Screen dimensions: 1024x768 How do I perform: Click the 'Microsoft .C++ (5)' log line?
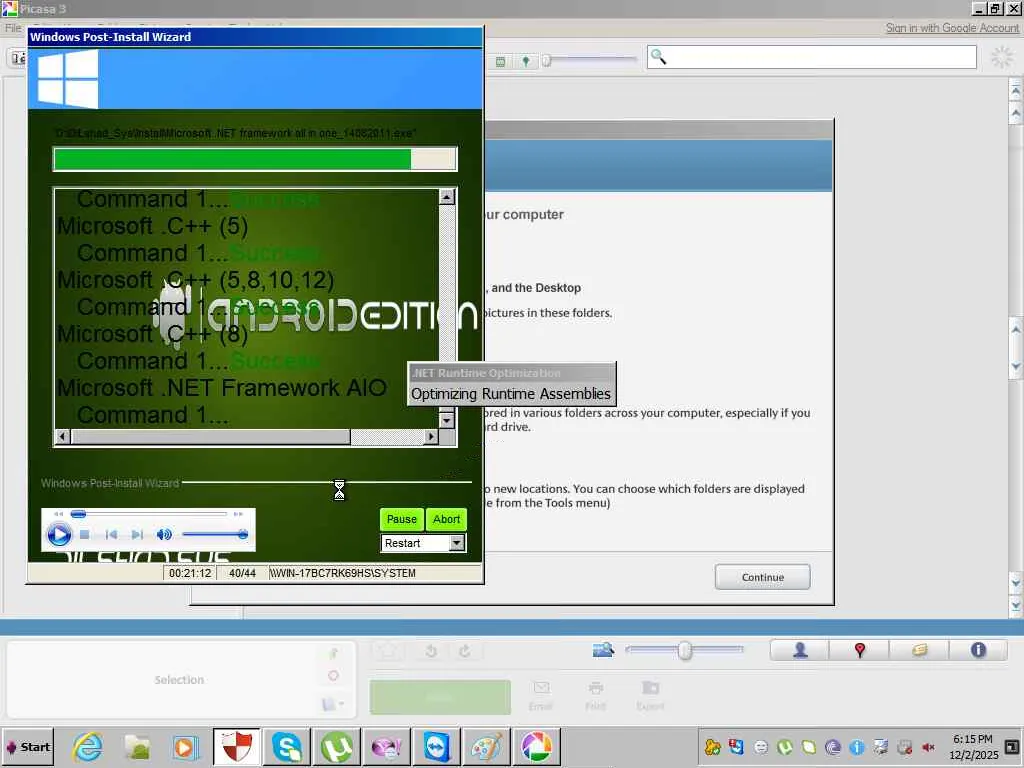pyautogui.click(x=152, y=226)
